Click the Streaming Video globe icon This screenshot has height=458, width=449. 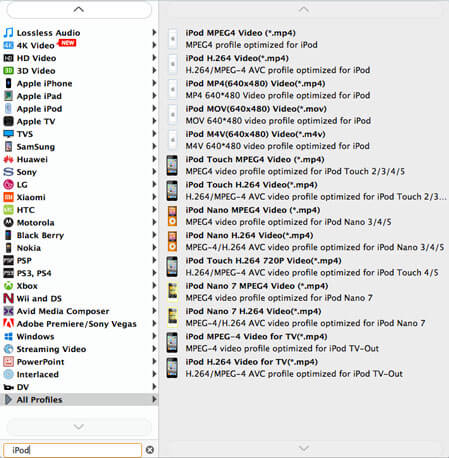8,349
